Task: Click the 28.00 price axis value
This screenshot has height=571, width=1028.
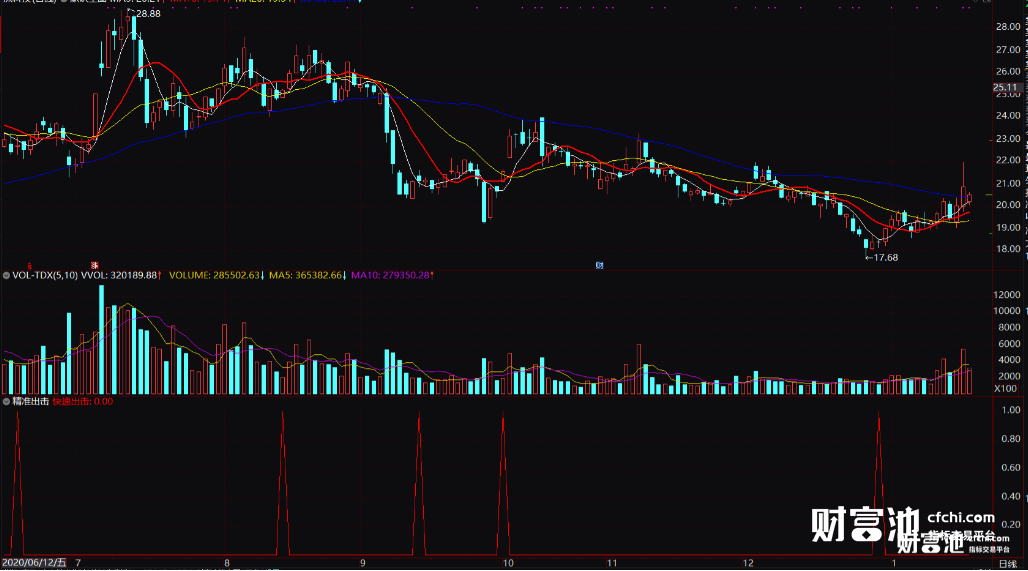Action: pos(1008,27)
